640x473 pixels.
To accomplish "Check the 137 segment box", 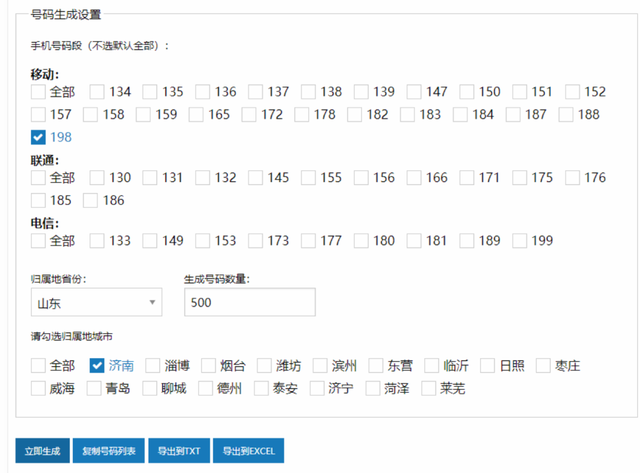I will pos(255,92).
